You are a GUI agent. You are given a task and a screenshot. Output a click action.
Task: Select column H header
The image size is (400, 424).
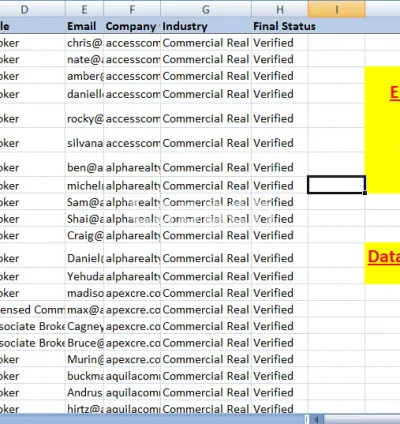coord(280,9)
